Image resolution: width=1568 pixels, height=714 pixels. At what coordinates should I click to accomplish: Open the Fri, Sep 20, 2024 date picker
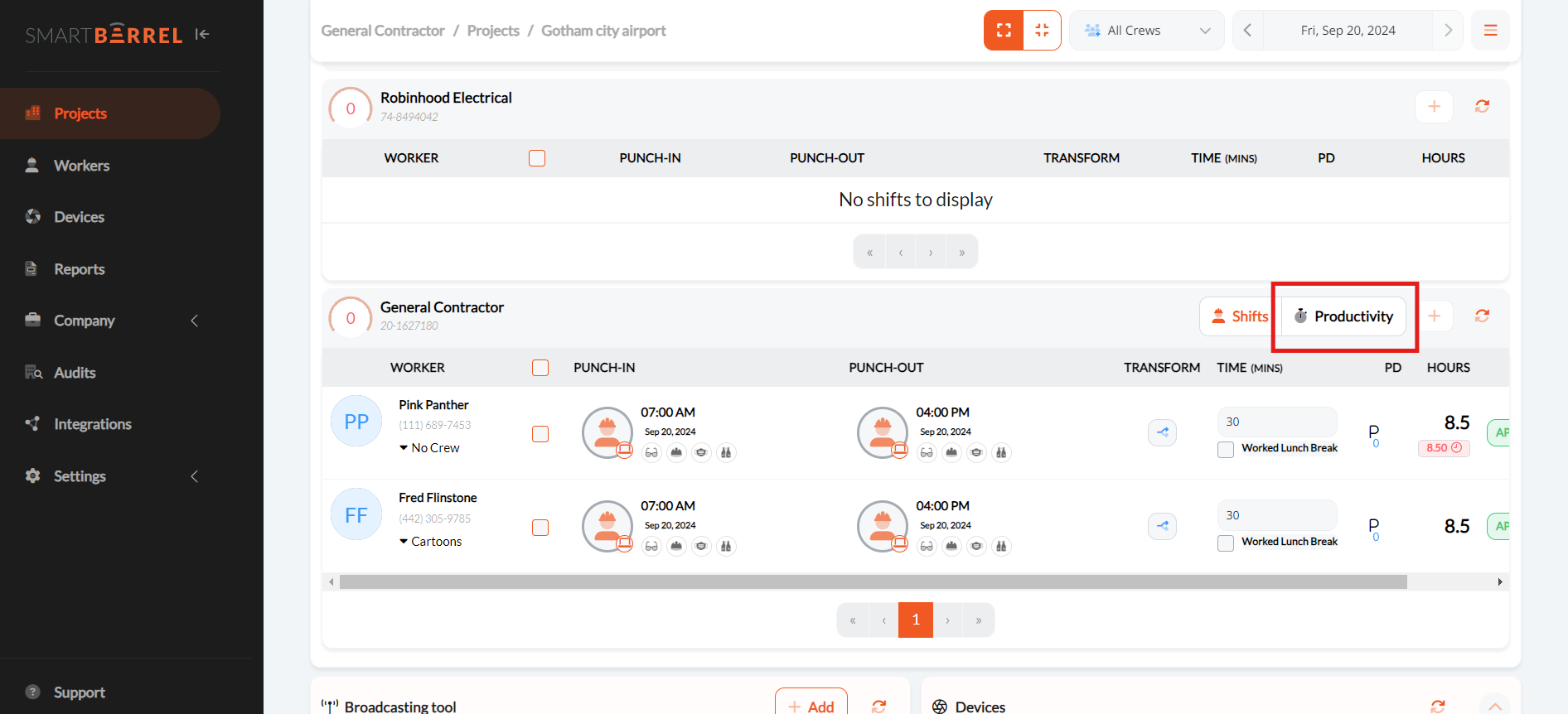click(1348, 31)
